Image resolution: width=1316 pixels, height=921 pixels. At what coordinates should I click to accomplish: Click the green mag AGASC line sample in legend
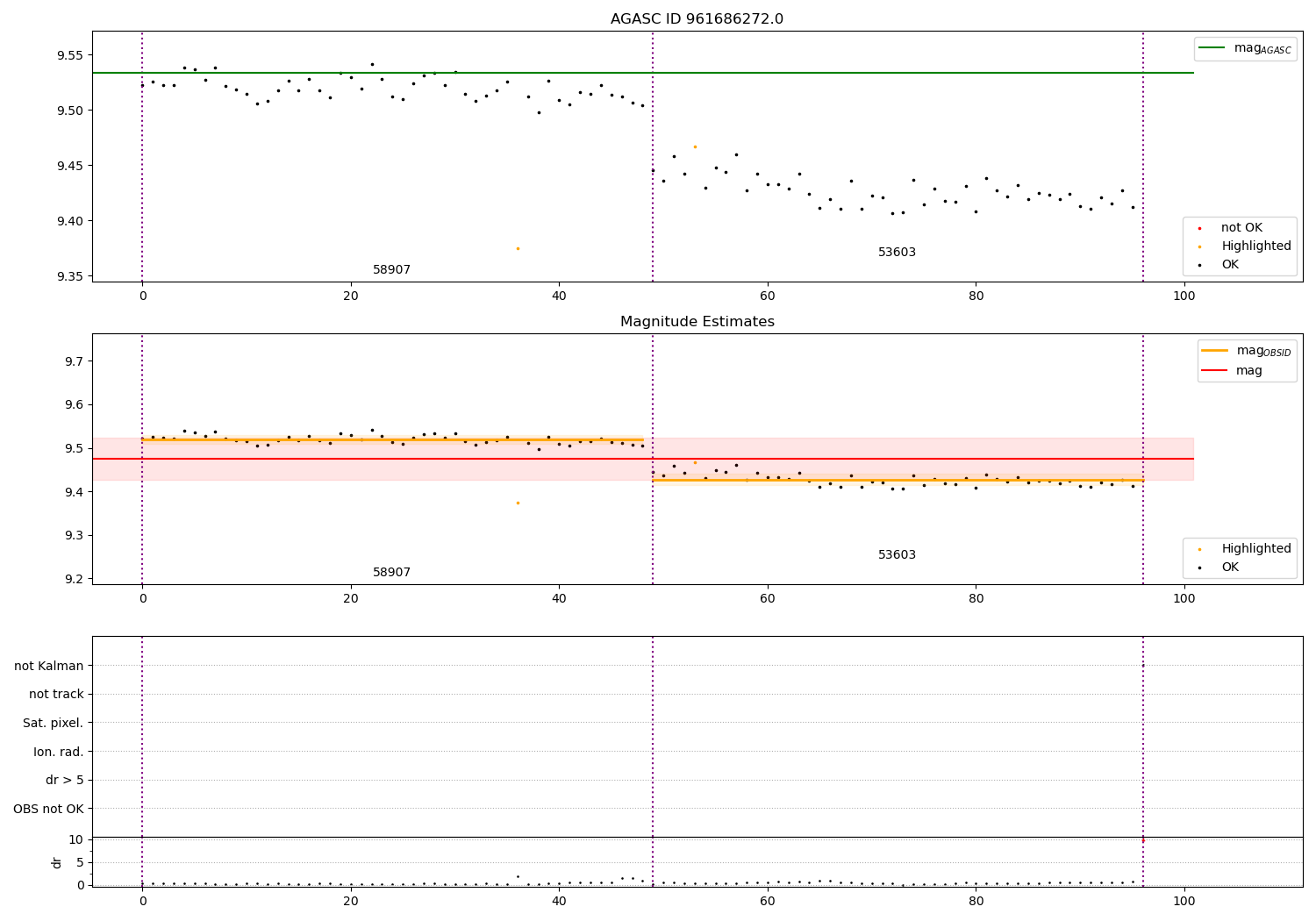1212,48
